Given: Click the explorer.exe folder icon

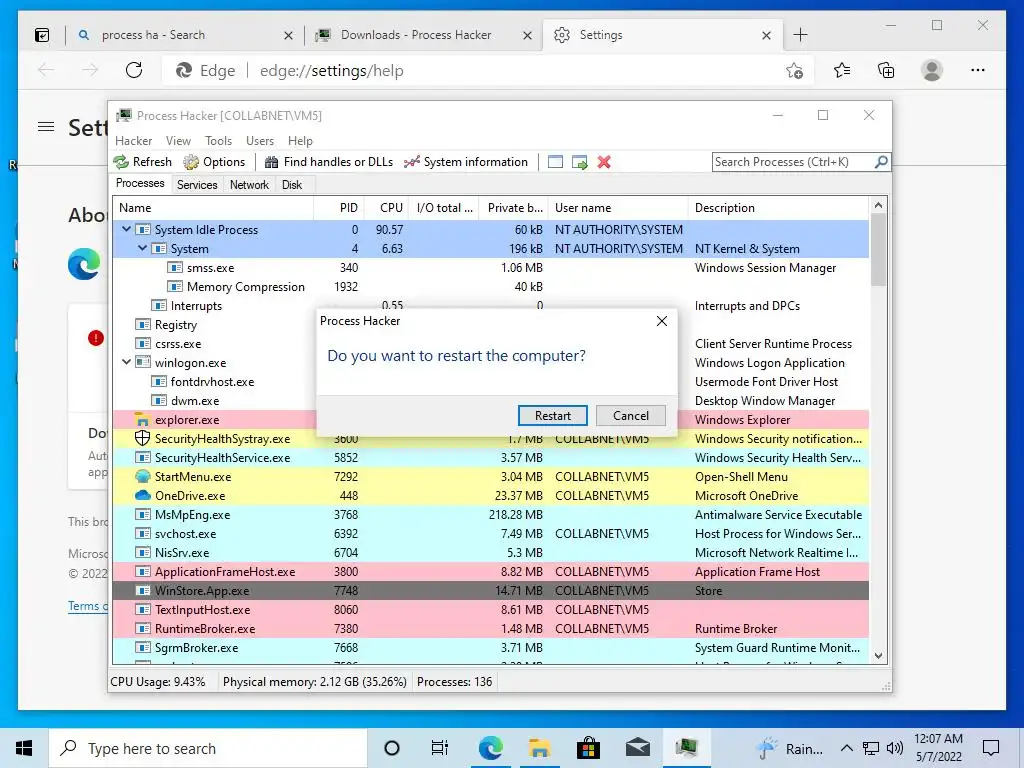Looking at the screenshot, I should tap(142, 419).
